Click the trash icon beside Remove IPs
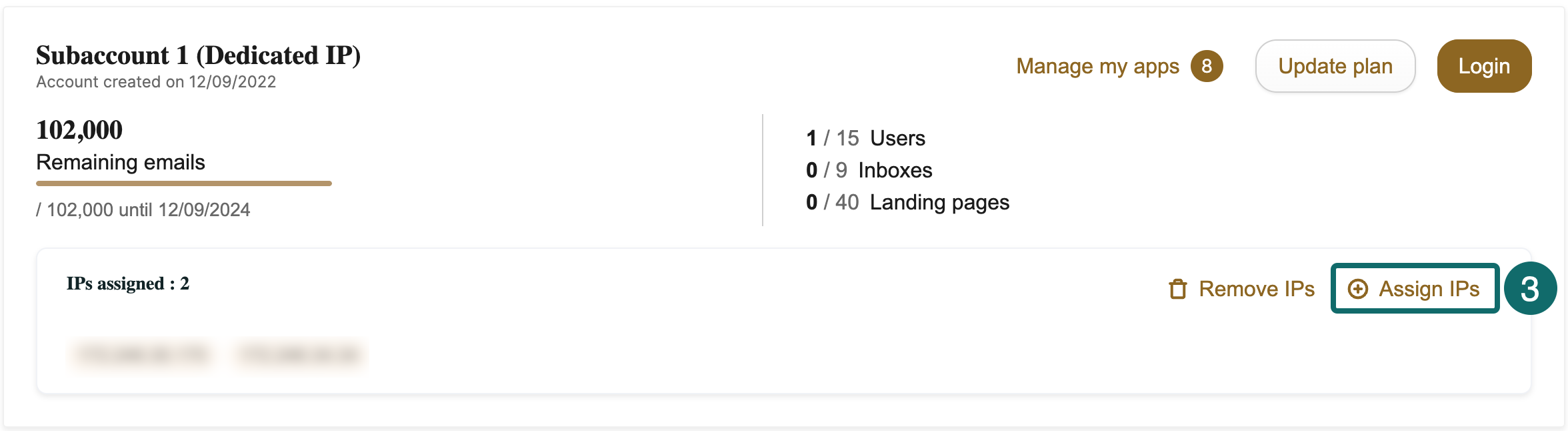 [1178, 289]
